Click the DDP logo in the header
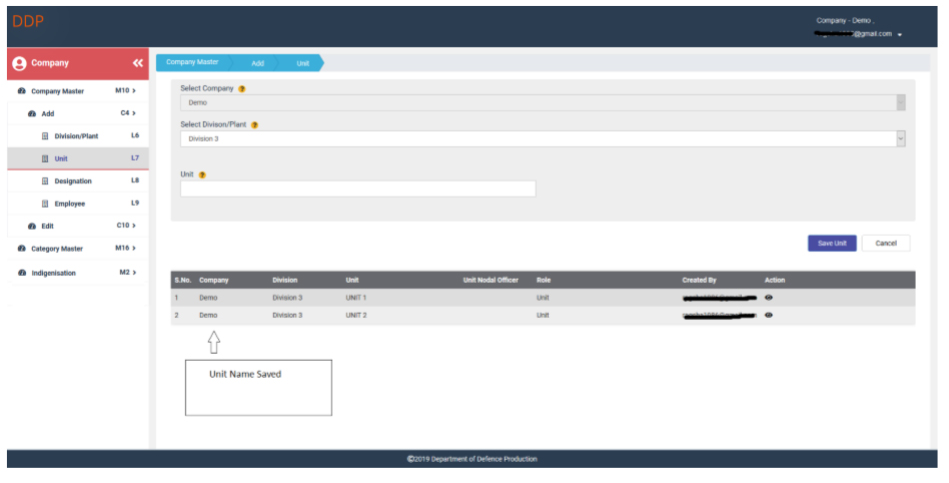The height and width of the screenshot is (483, 949). pos(28,21)
